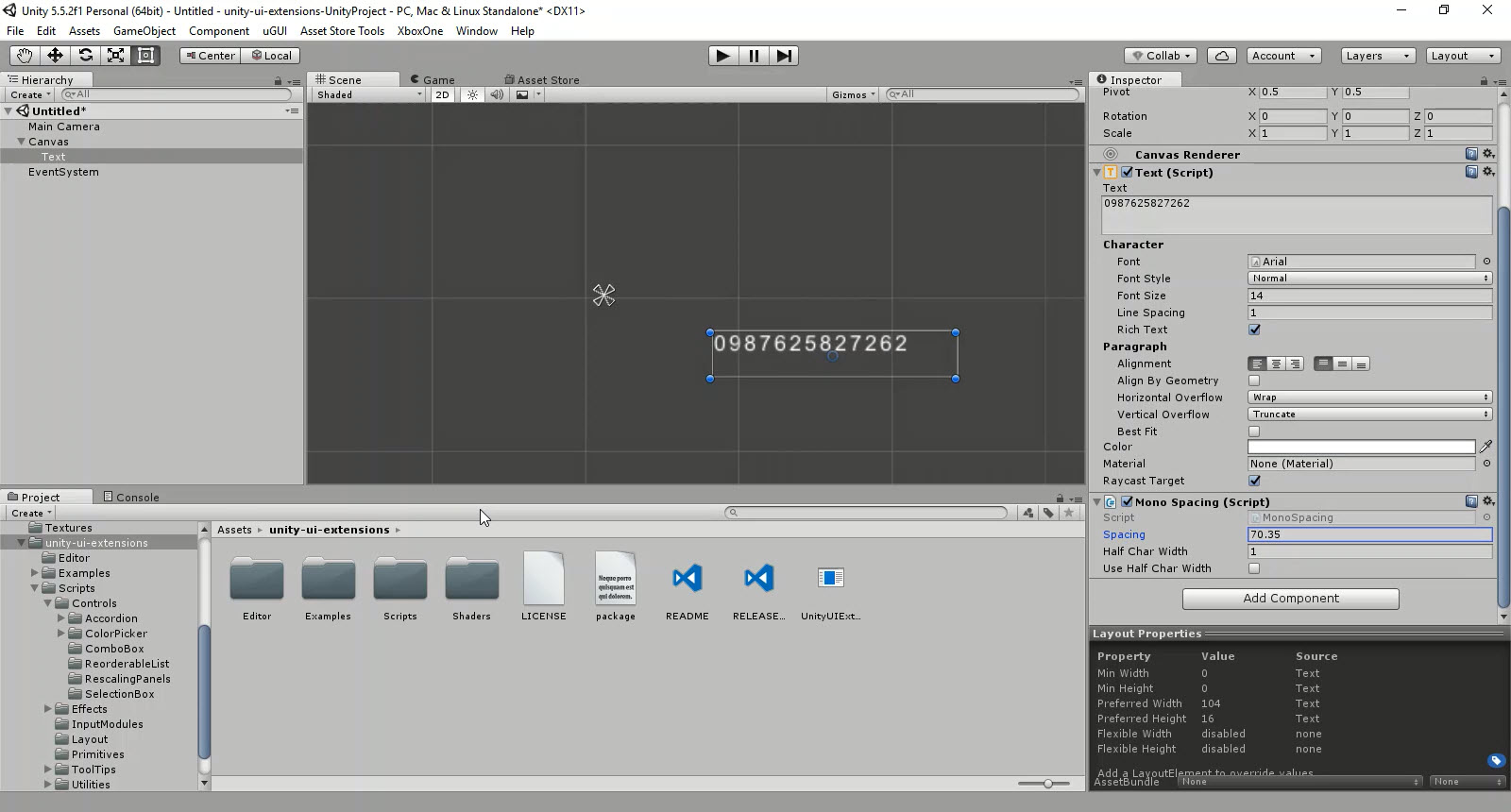Open the Layers dropdown

click(x=1378, y=56)
